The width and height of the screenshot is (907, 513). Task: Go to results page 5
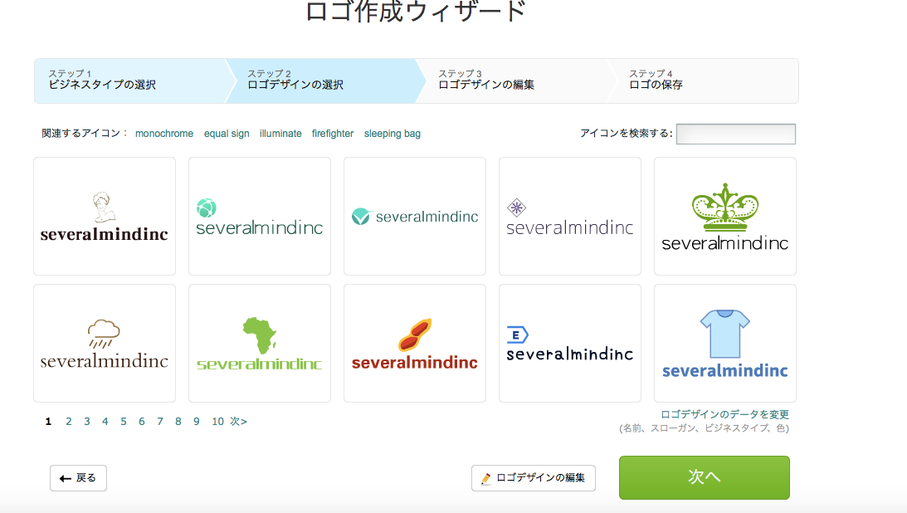tap(123, 422)
